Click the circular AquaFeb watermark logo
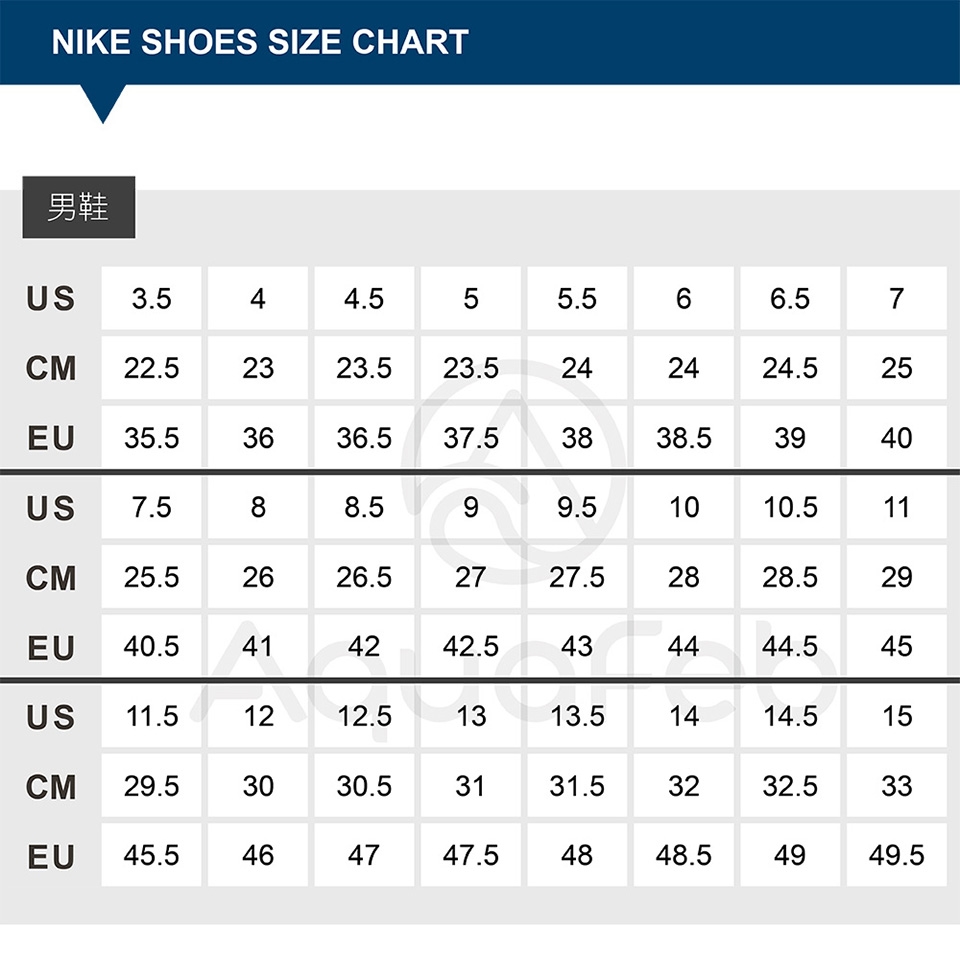This screenshot has height=960, width=960. click(514, 470)
